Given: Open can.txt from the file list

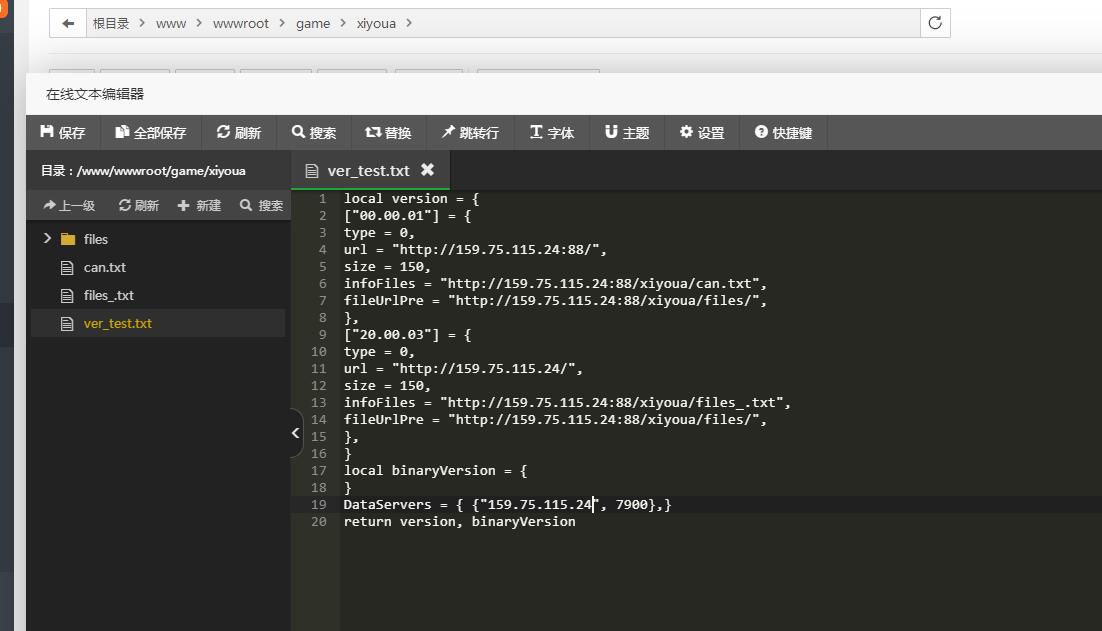Looking at the screenshot, I should click(x=104, y=267).
